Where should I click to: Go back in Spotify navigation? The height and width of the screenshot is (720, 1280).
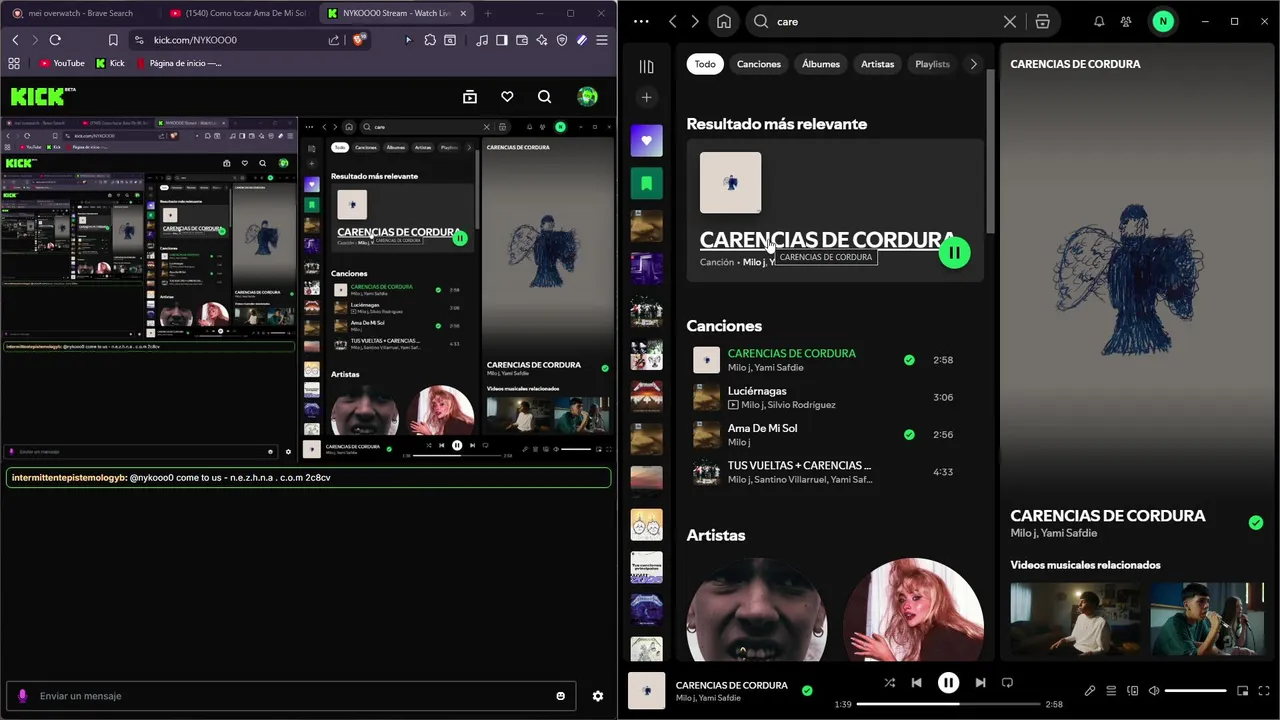[x=673, y=21]
